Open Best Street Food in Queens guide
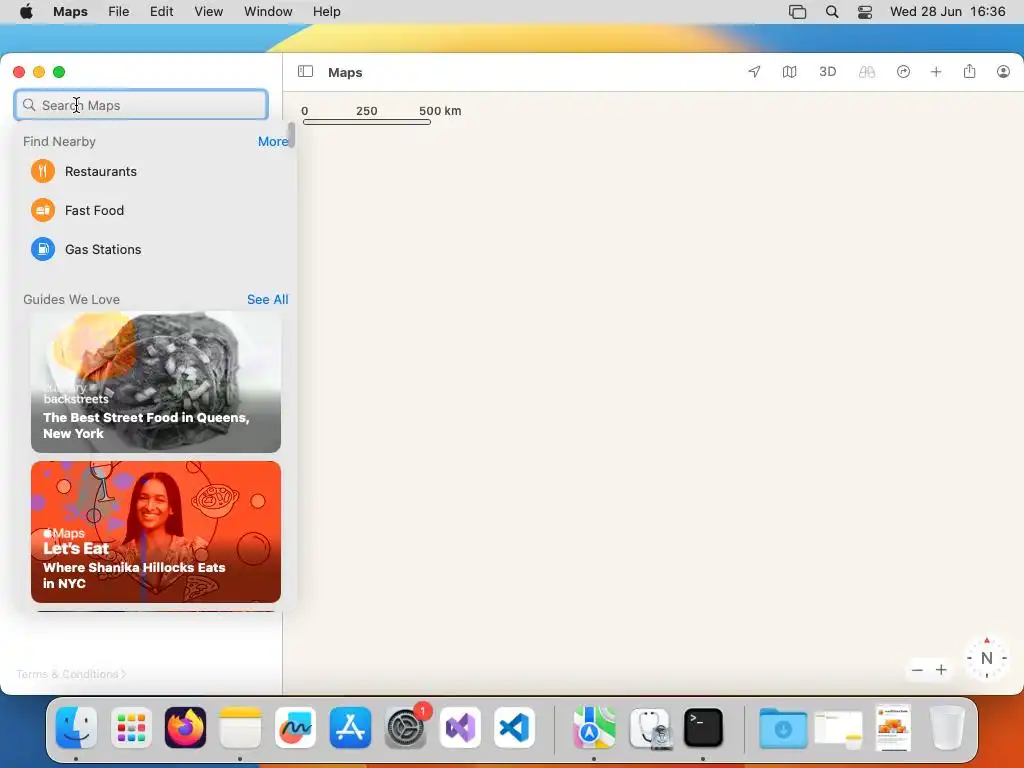 tap(156, 382)
